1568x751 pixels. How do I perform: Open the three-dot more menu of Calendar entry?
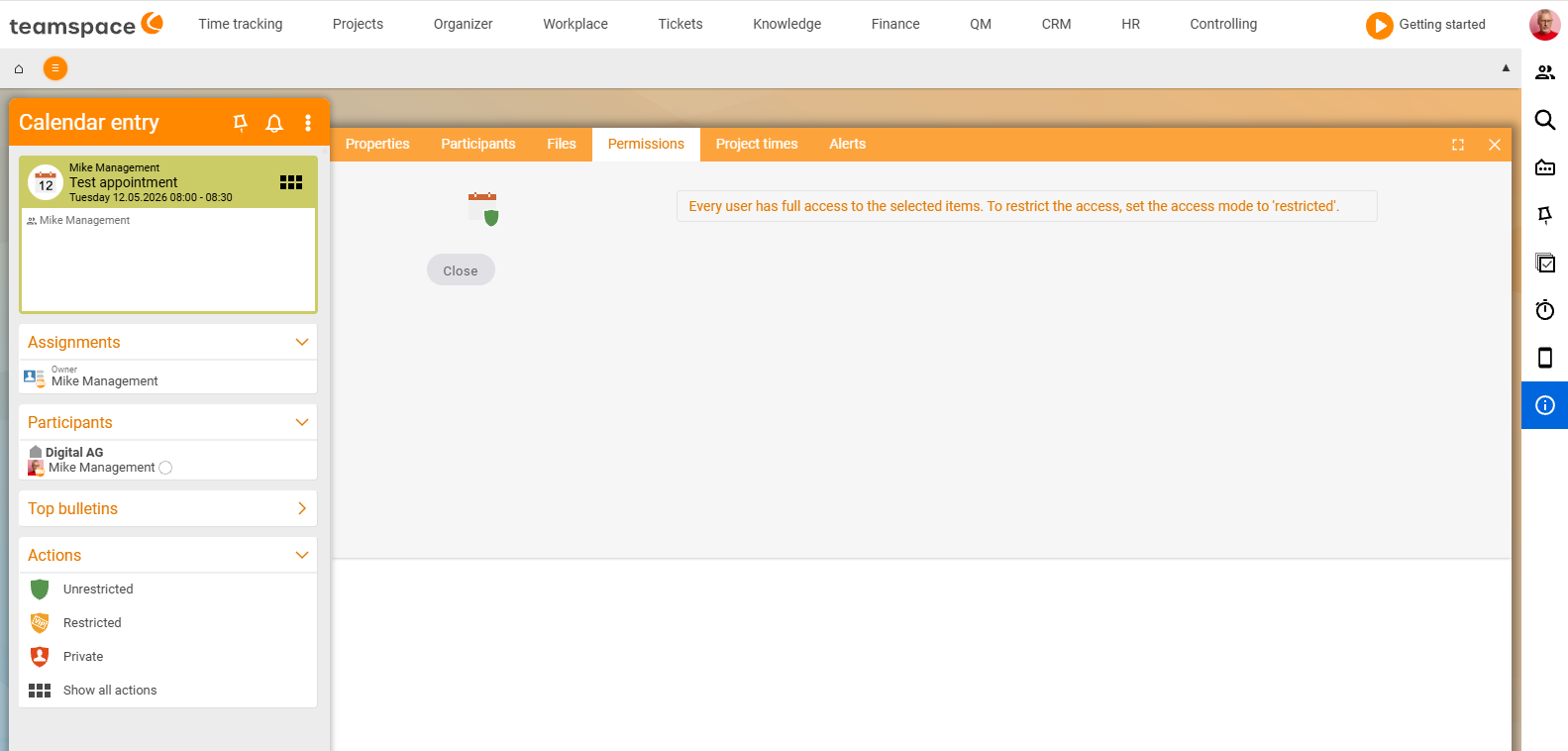[x=308, y=122]
